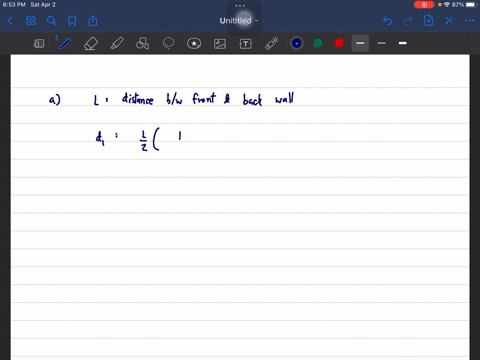Open the share/export menu
The height and width of the screenshot is (360, 480).
pyautogui.click(x=93, y=21)
